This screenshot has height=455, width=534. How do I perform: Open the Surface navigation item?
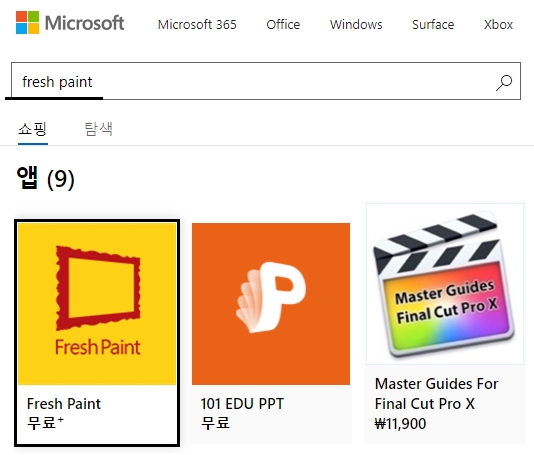(x=433, y=25)
